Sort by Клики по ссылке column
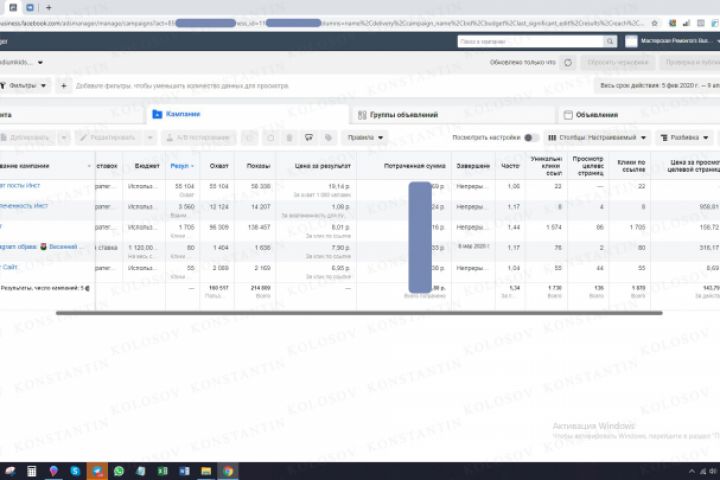The image size is (720, 480). (x=631, y=166)
